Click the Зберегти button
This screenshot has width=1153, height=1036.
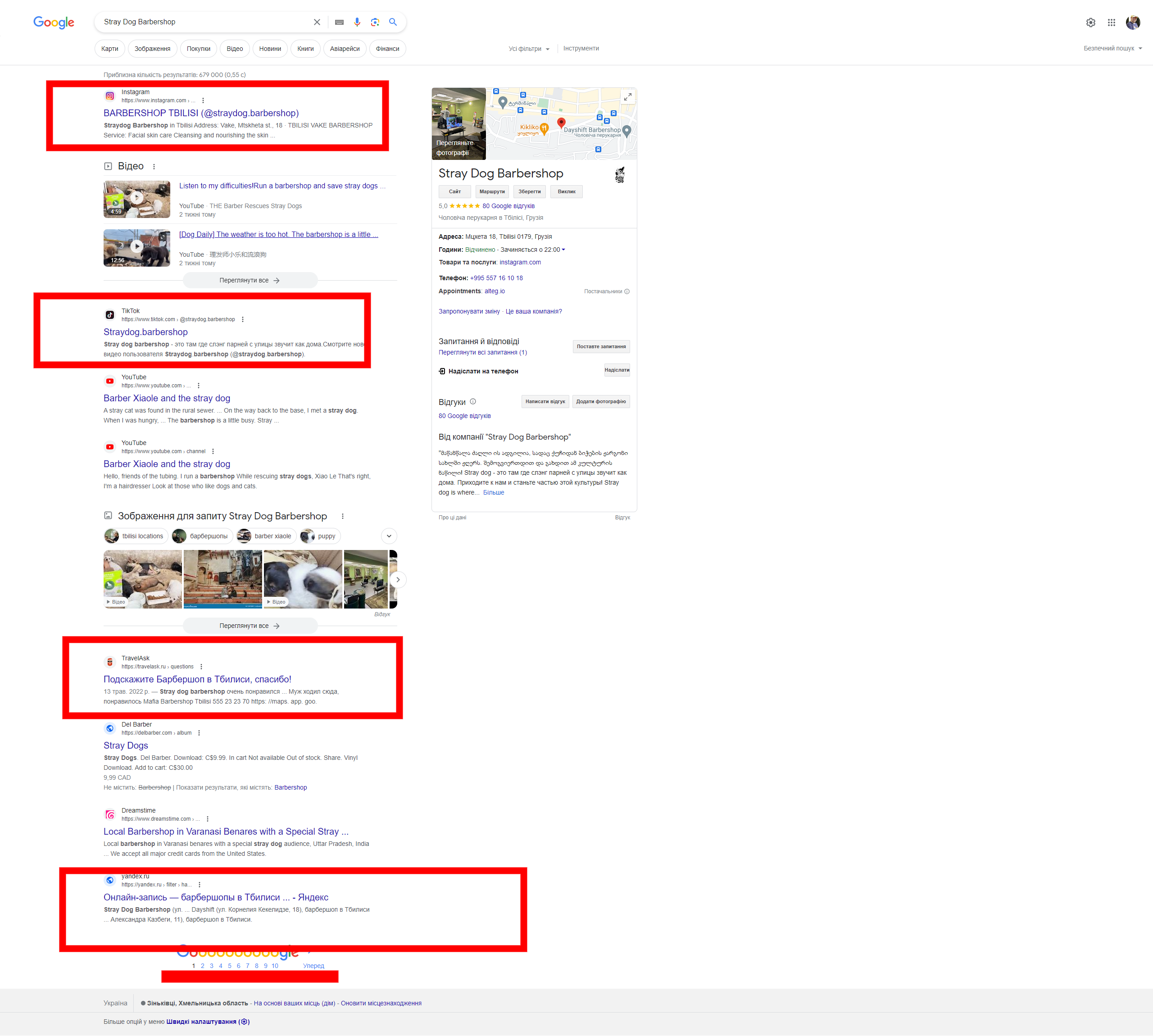point(529,192)
